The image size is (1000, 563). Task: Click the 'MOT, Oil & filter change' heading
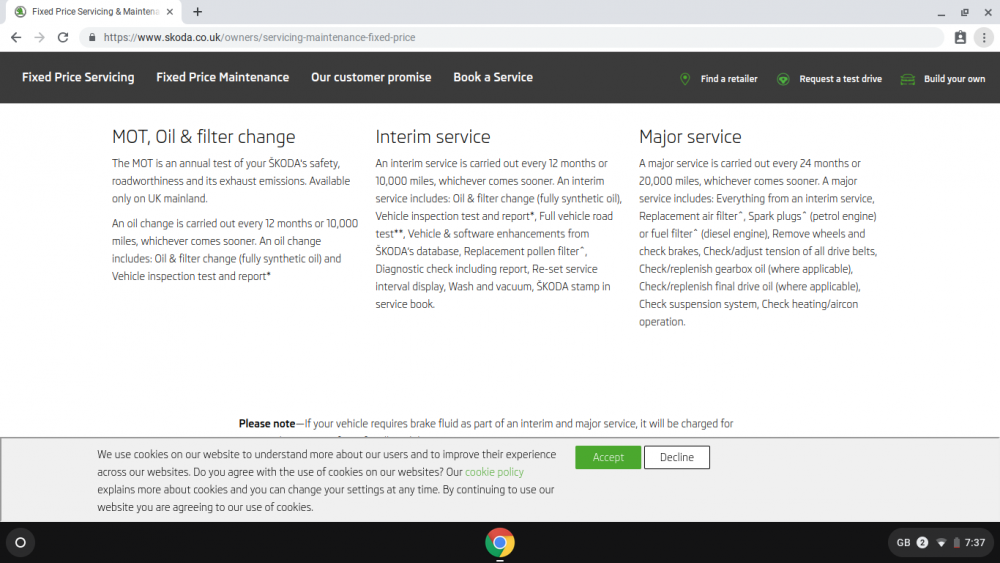(203, 136)
